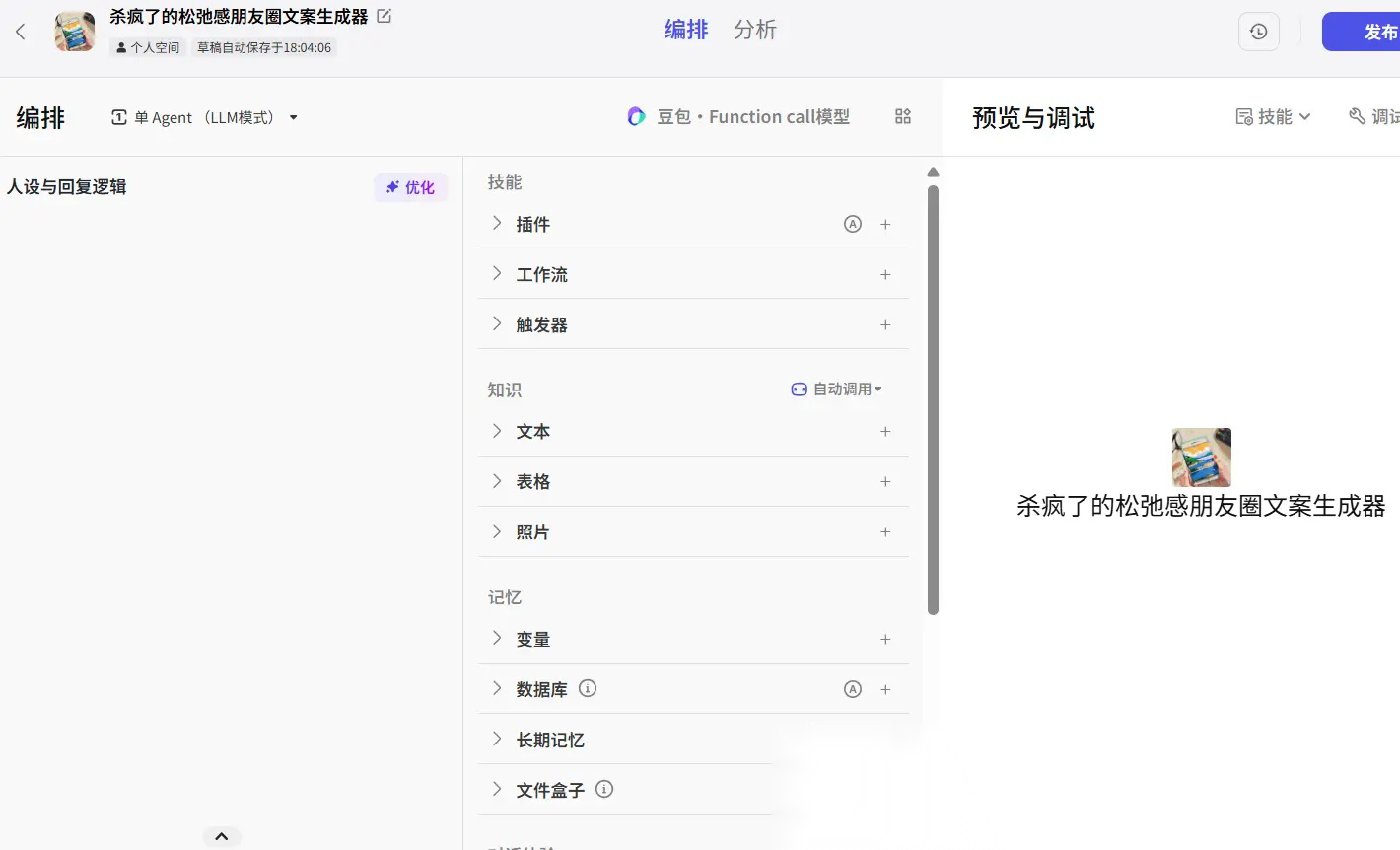Open version history clock icon
1400x850 pixels.
pos(1258,32)
